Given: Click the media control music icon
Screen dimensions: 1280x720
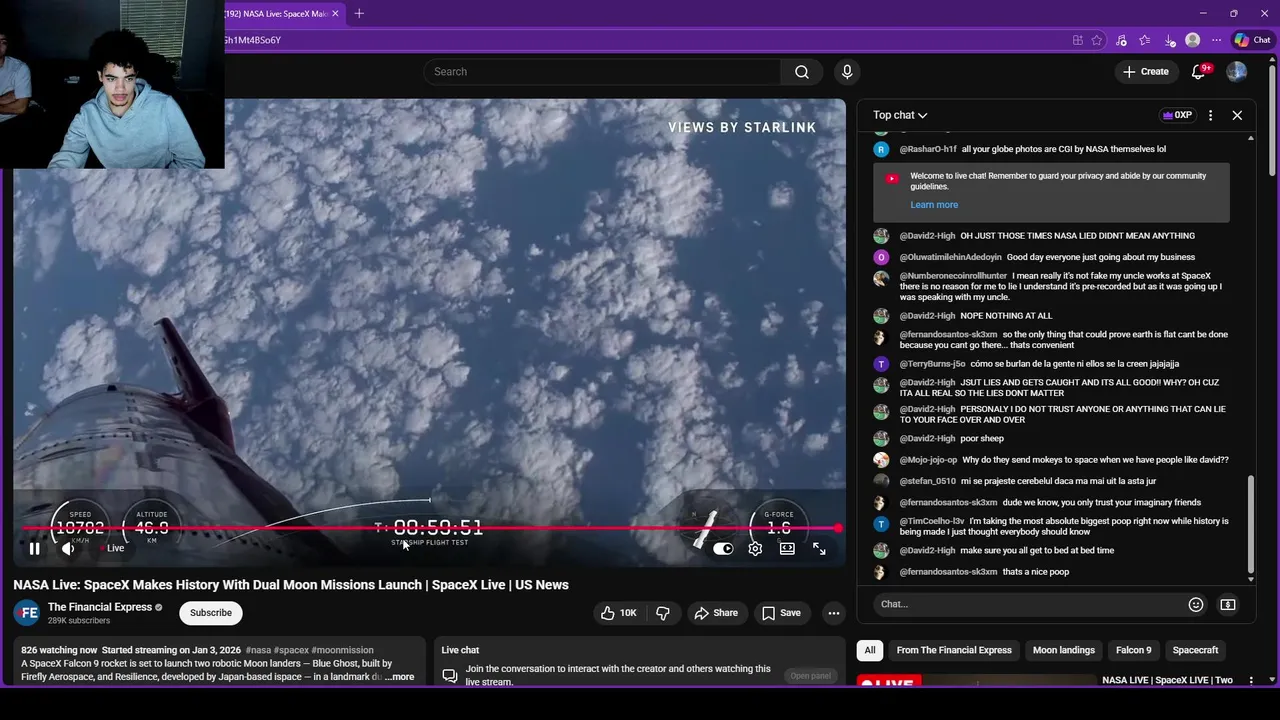Looking at the screenshot, I should 1121,40.
